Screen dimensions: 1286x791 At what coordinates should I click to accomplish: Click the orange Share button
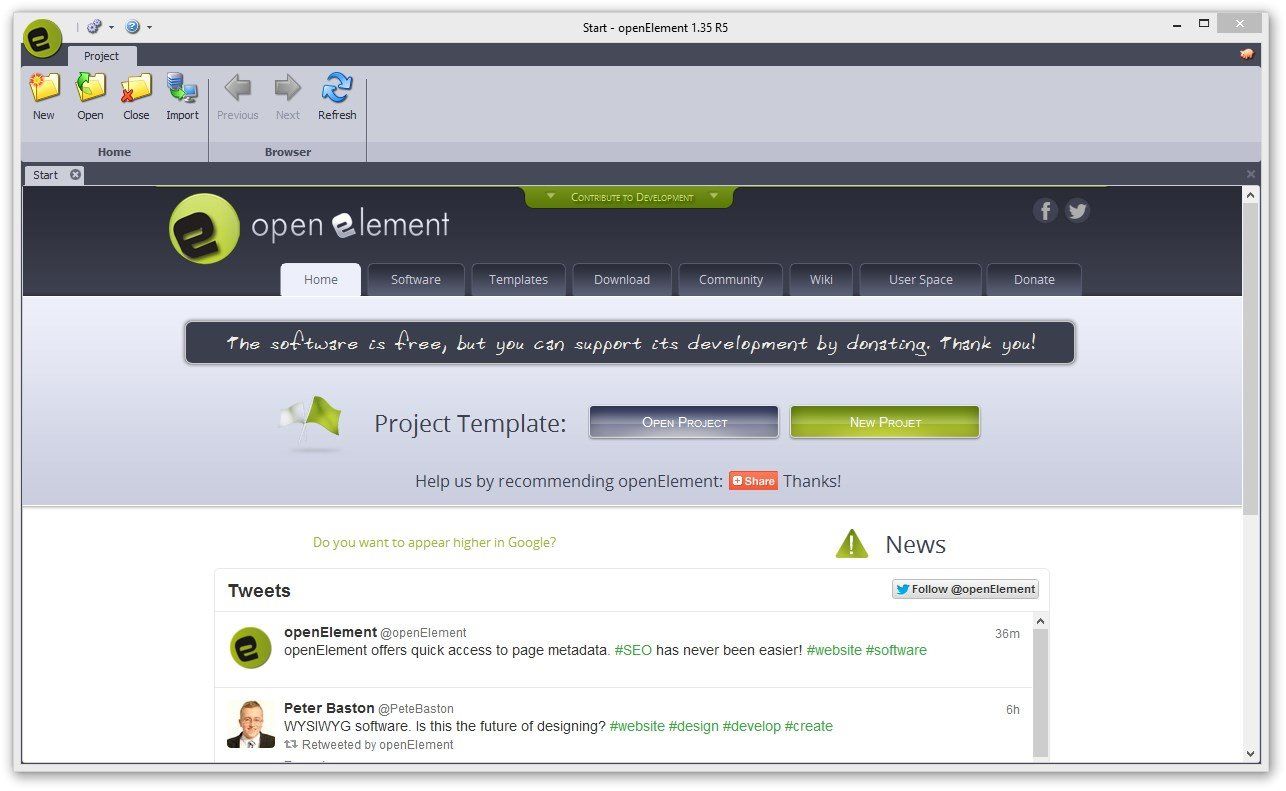click(x=753, y=481)
